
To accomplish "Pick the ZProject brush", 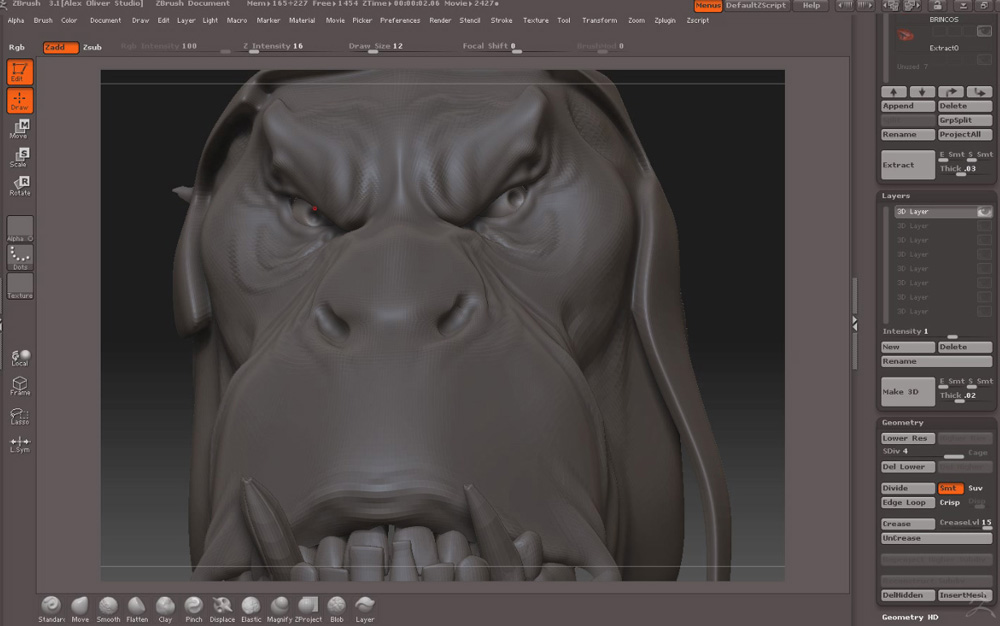I will coord(308,609).
